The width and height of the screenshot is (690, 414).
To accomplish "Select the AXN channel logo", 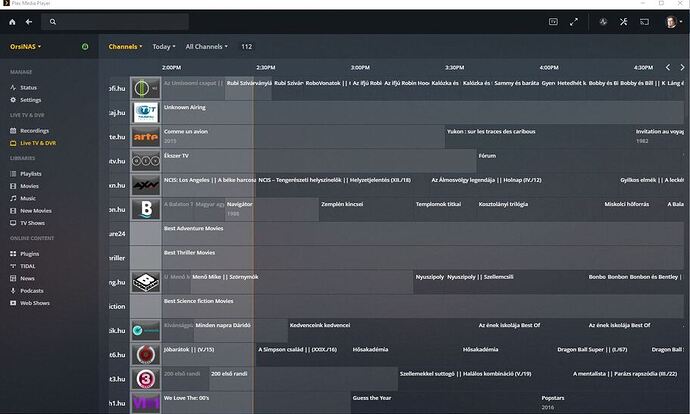I will (x=146, y=185).
